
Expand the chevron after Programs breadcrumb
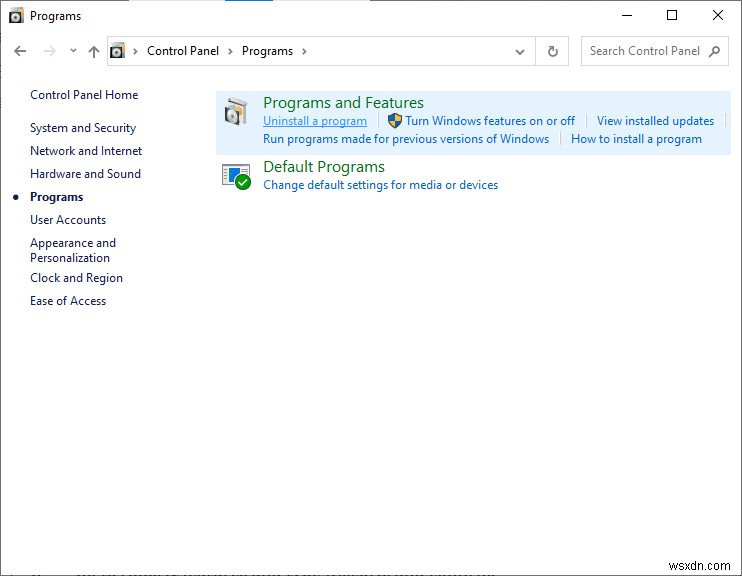pyautogui.click(x=304, y=51)
